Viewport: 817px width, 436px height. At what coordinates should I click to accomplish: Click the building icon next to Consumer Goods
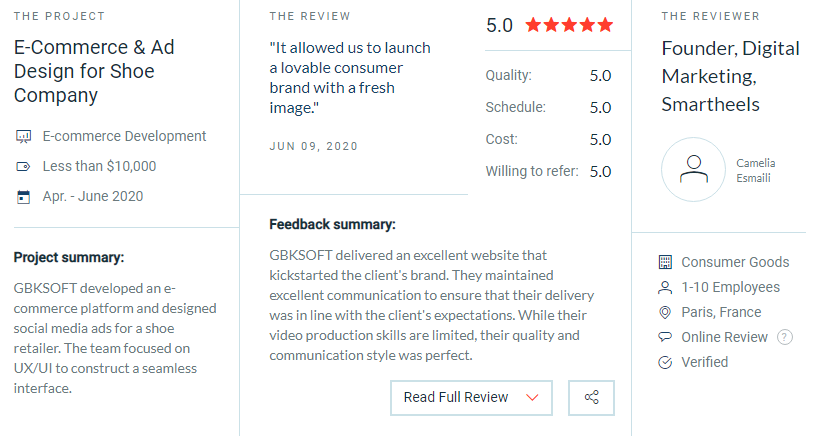point(665,262)
